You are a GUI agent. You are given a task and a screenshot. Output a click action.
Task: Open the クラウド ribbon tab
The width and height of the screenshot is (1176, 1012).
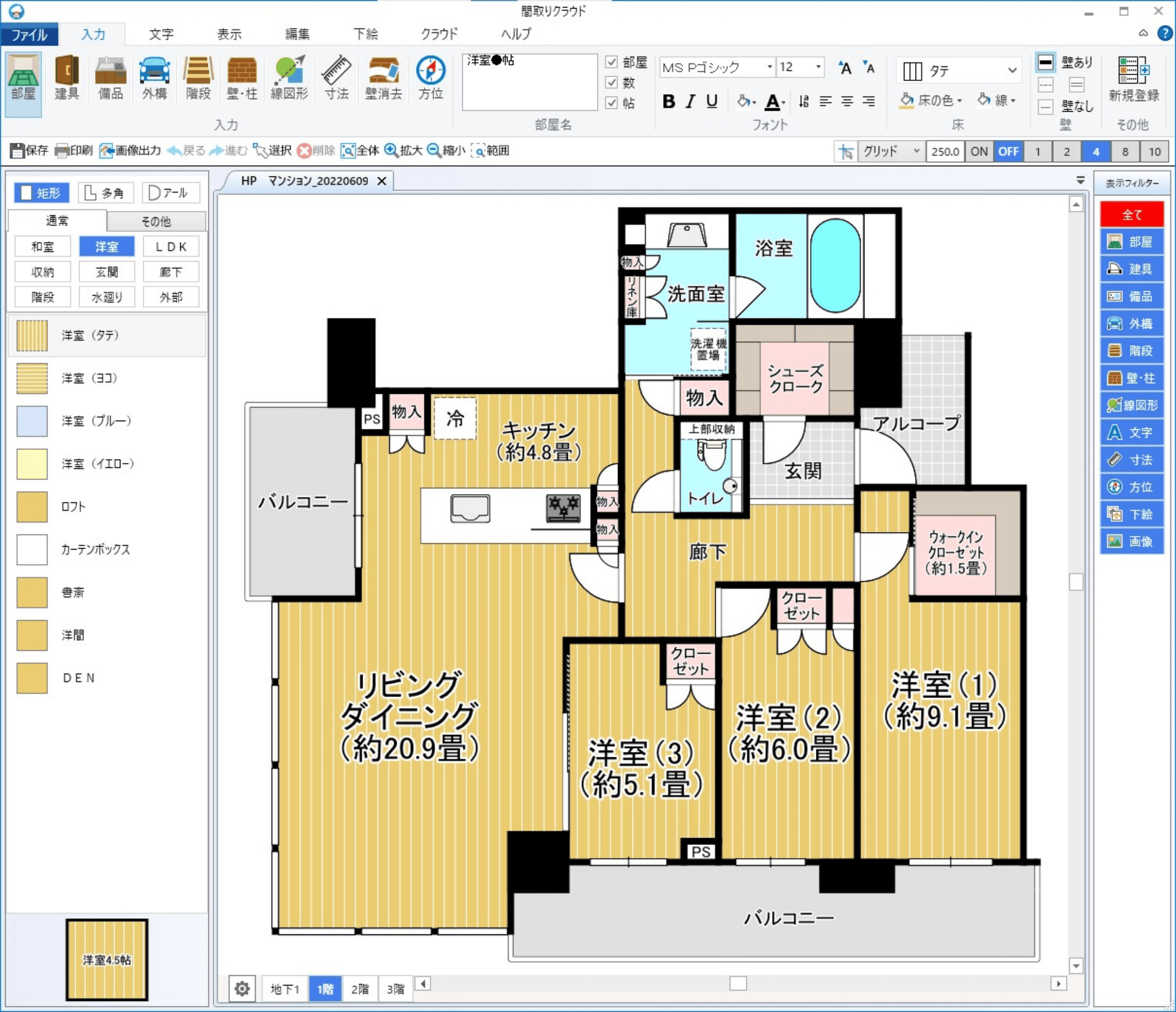click(x=439, y=34)
